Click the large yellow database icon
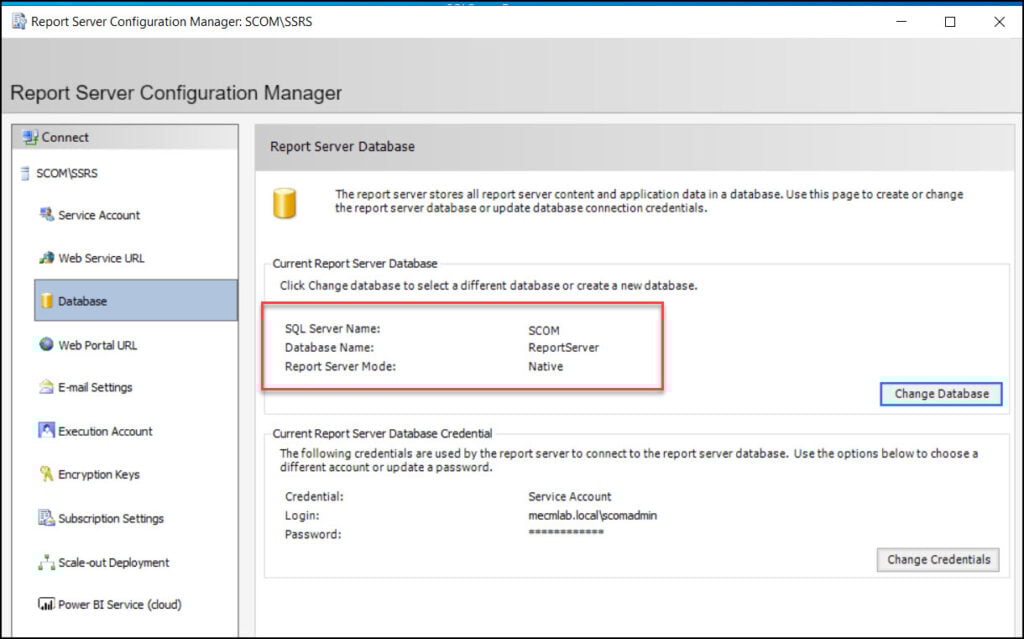1024x639 pixels. (284, 203)
